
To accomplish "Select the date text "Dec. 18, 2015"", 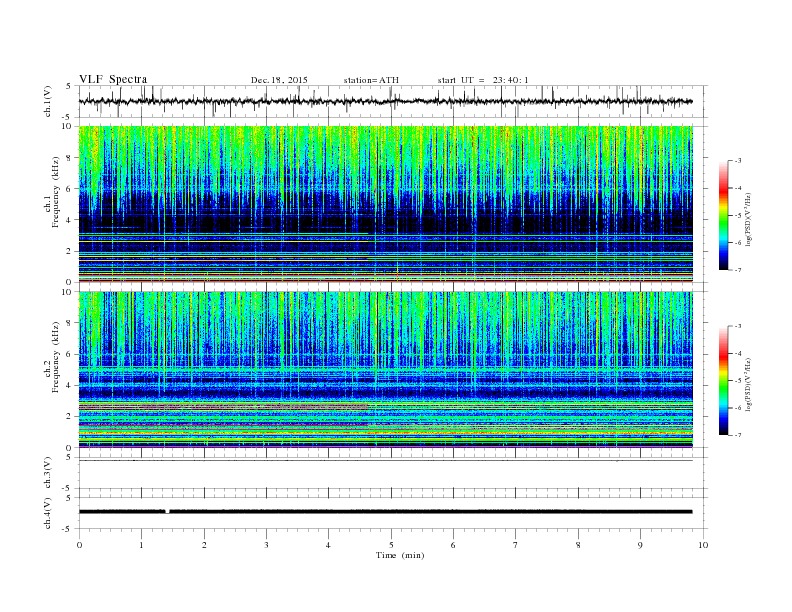I will coord(279,80).
